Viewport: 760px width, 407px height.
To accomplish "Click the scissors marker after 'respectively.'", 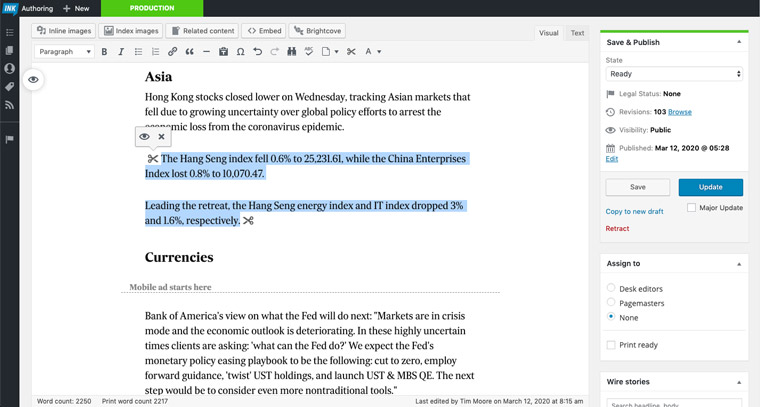I will 249,221.
